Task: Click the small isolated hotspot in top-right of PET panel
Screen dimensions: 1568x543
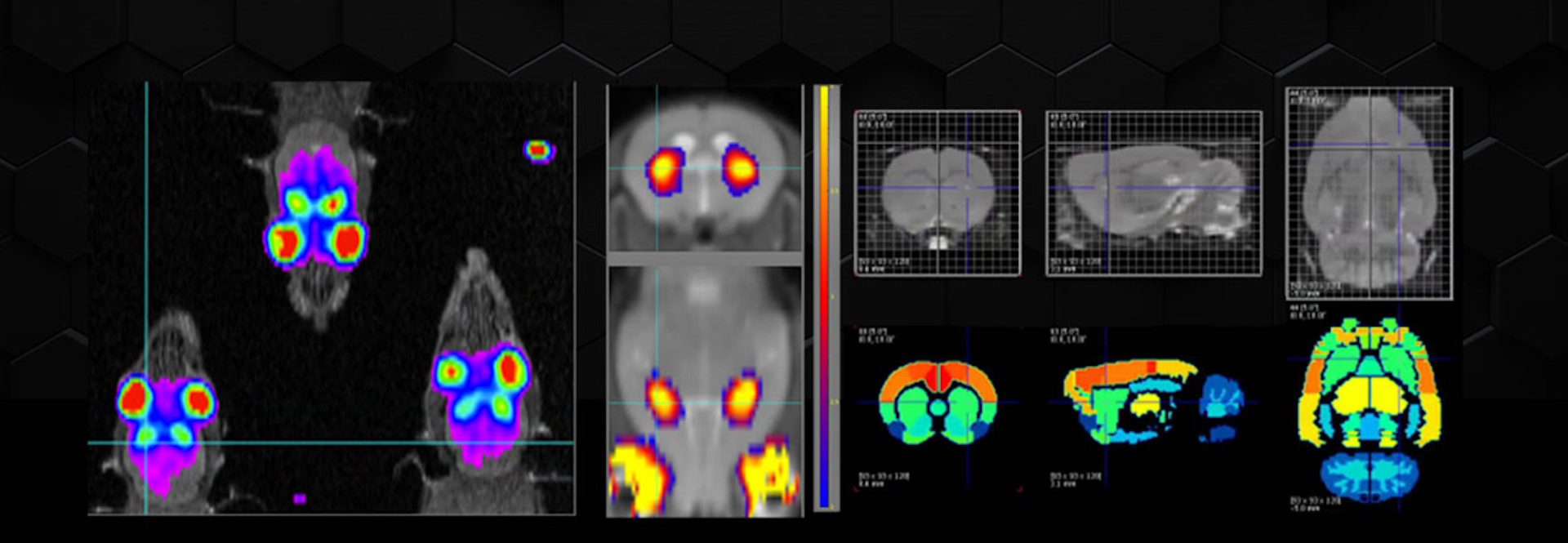Action: pyautogui.click(x=538, y=150)
